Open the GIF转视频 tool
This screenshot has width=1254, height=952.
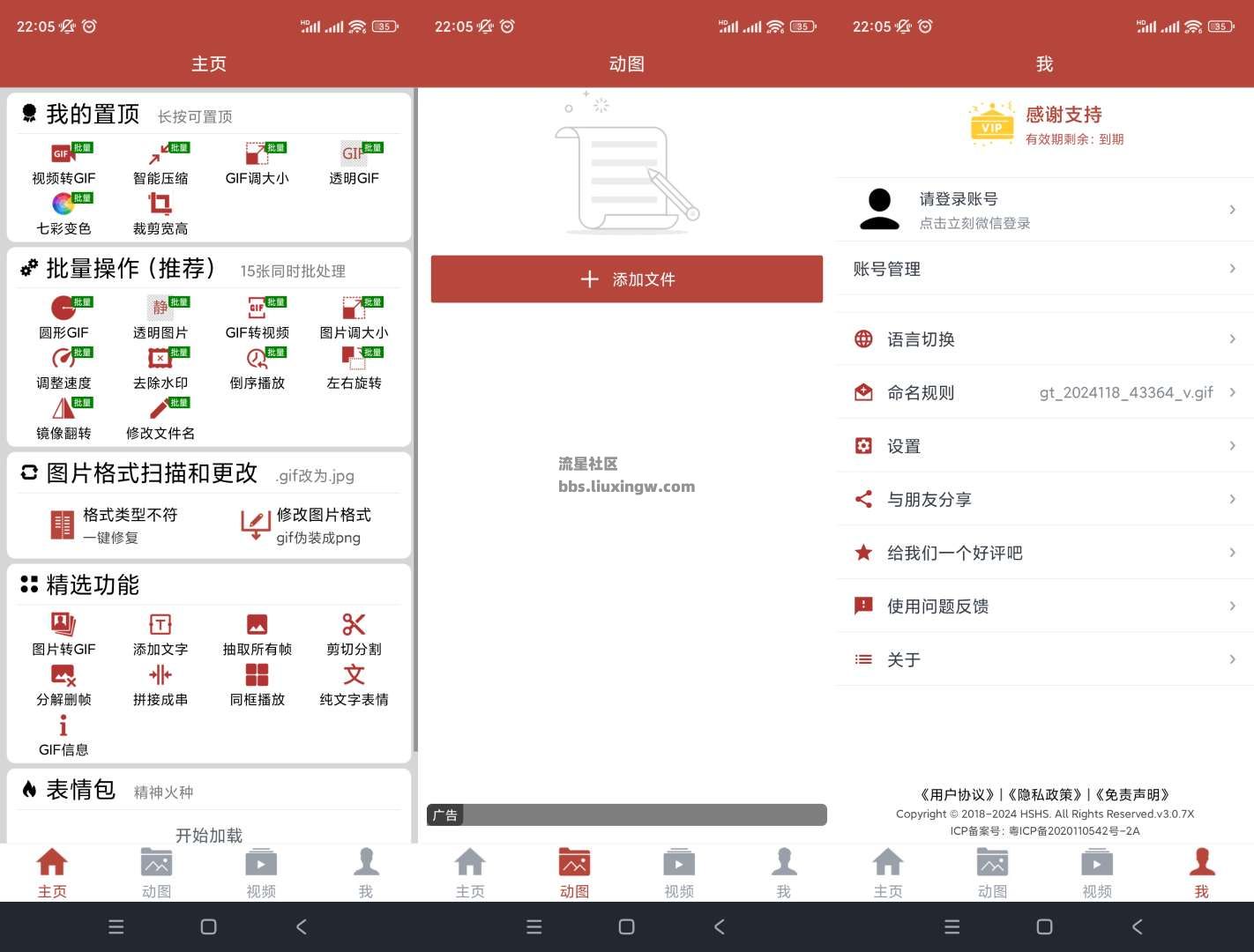[257, 318]
